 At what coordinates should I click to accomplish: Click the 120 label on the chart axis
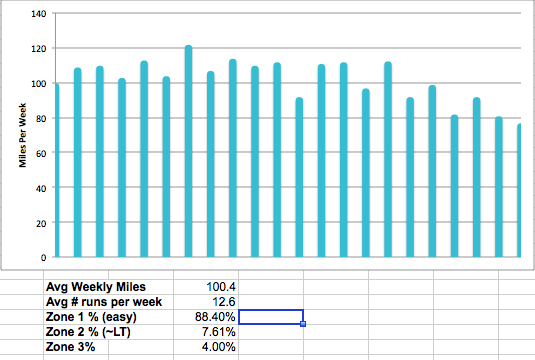point(39,49)
